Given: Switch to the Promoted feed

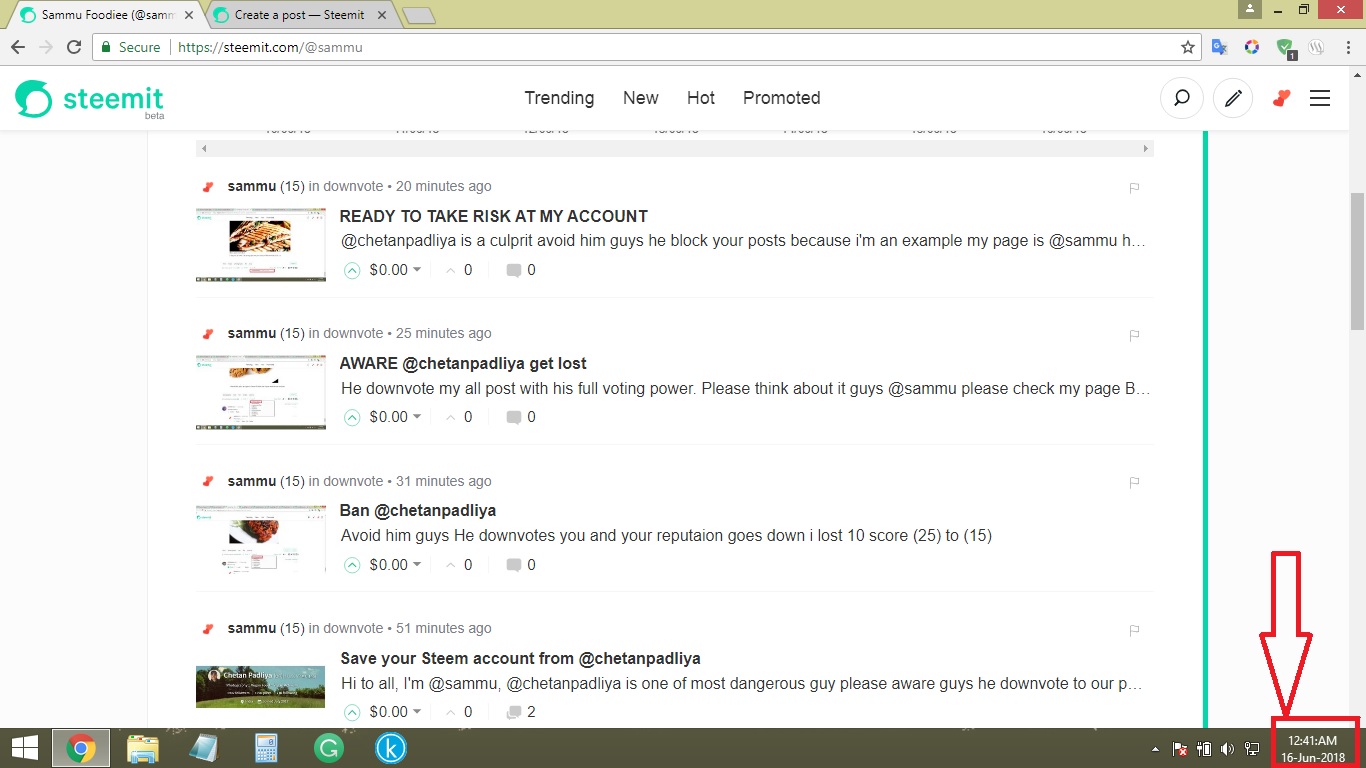Looking at the screenshot, I should tap(781, 98).
